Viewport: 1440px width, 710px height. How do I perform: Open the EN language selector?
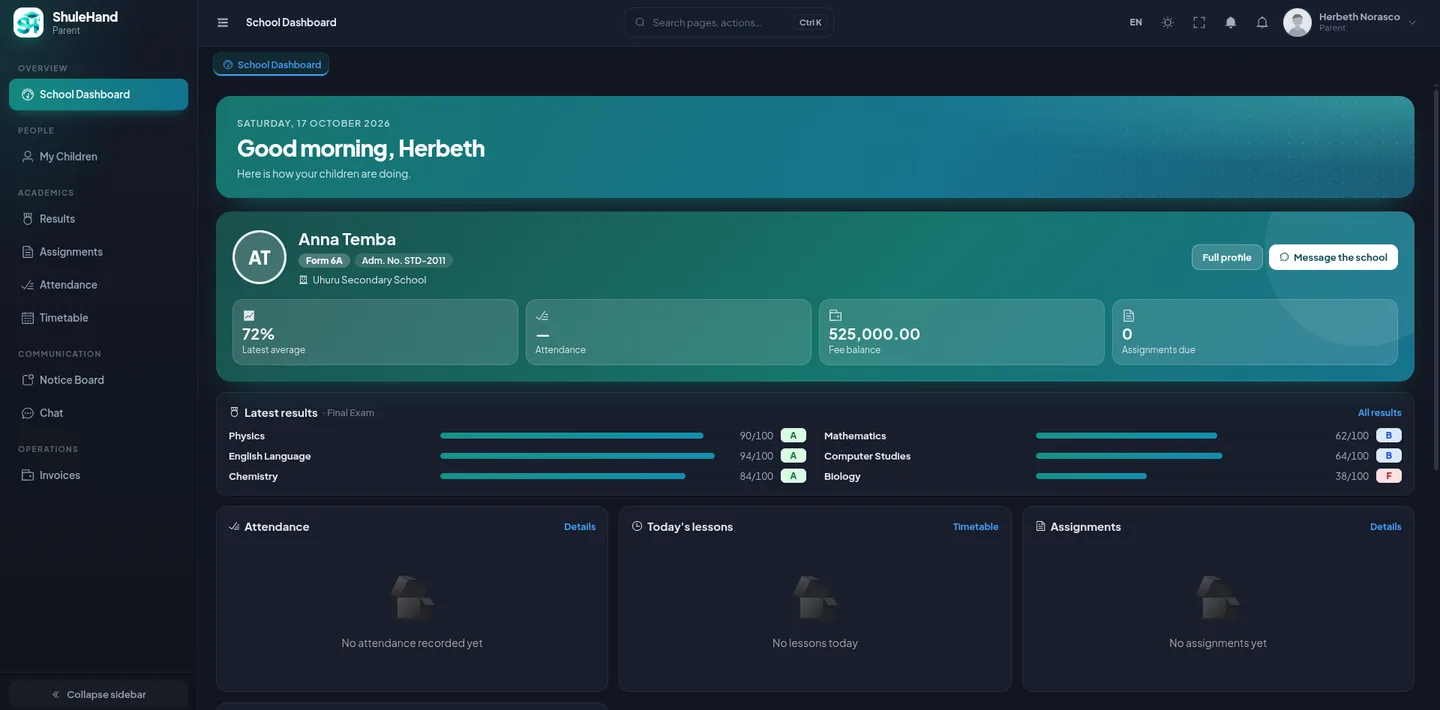pyautogui.click(x=1136, y=22)
